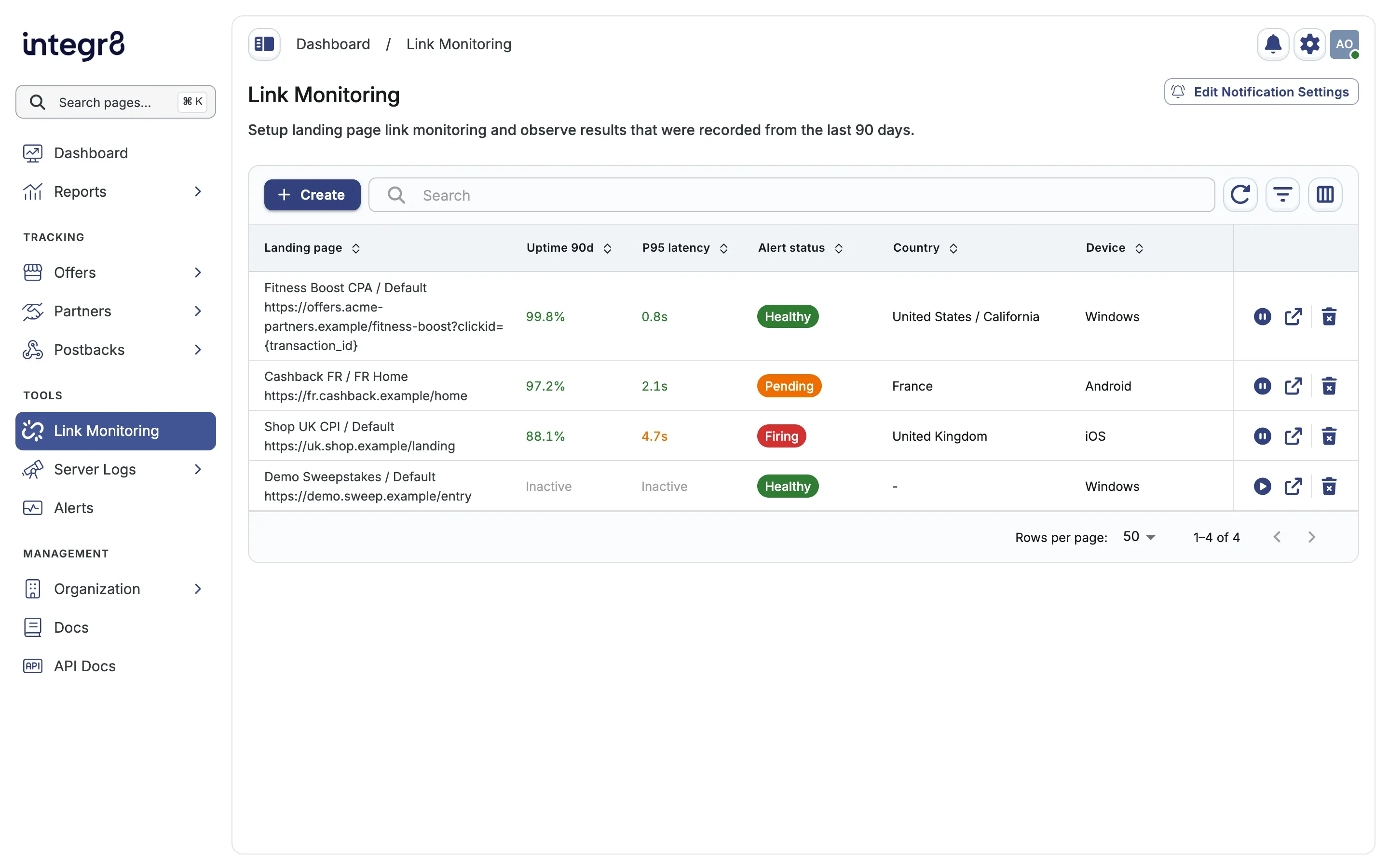Delete the Shop UK CPI monitor

tap(1329, 436)
